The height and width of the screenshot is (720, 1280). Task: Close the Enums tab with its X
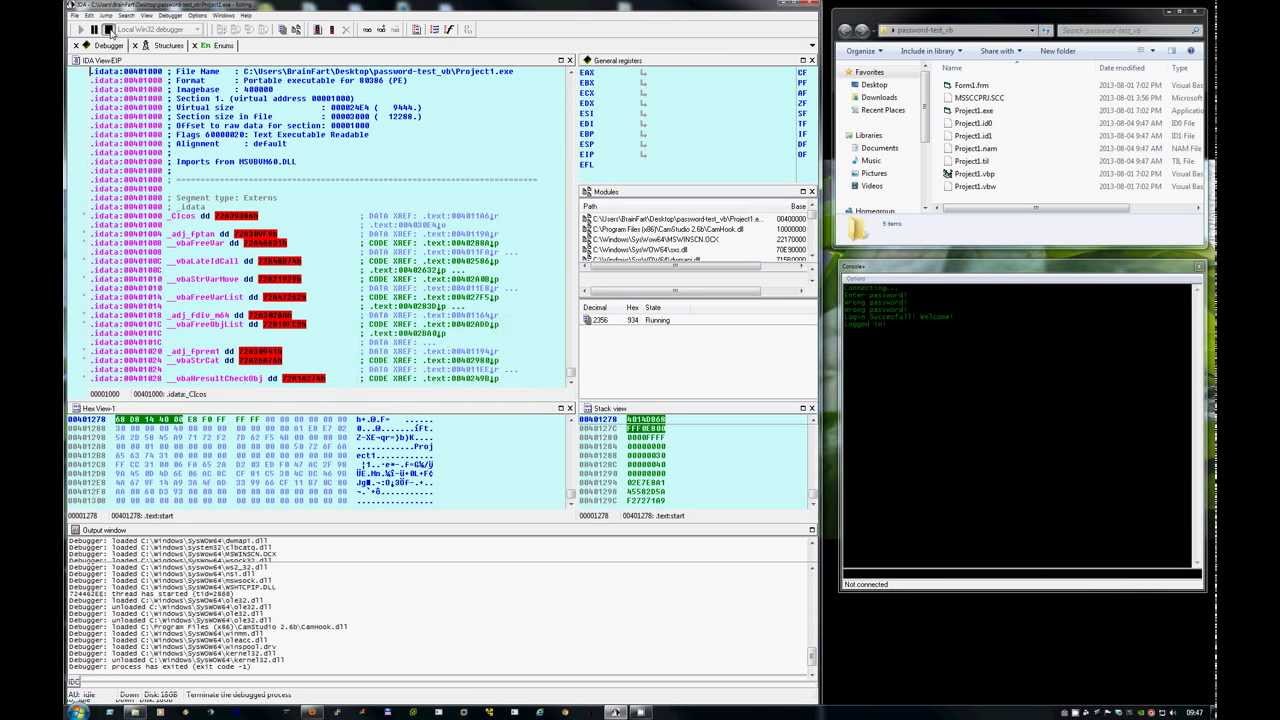pyautogui.click(x=194, y=46)
